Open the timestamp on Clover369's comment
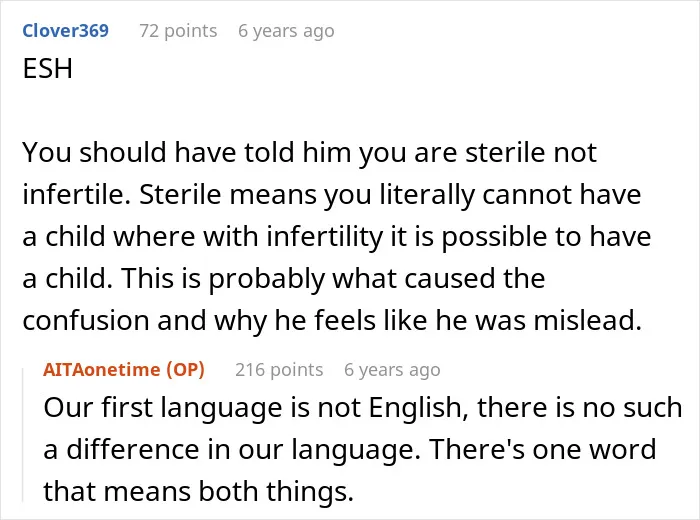Image resolution: width=700 pixels, height=520 pixels. point(286,31)
